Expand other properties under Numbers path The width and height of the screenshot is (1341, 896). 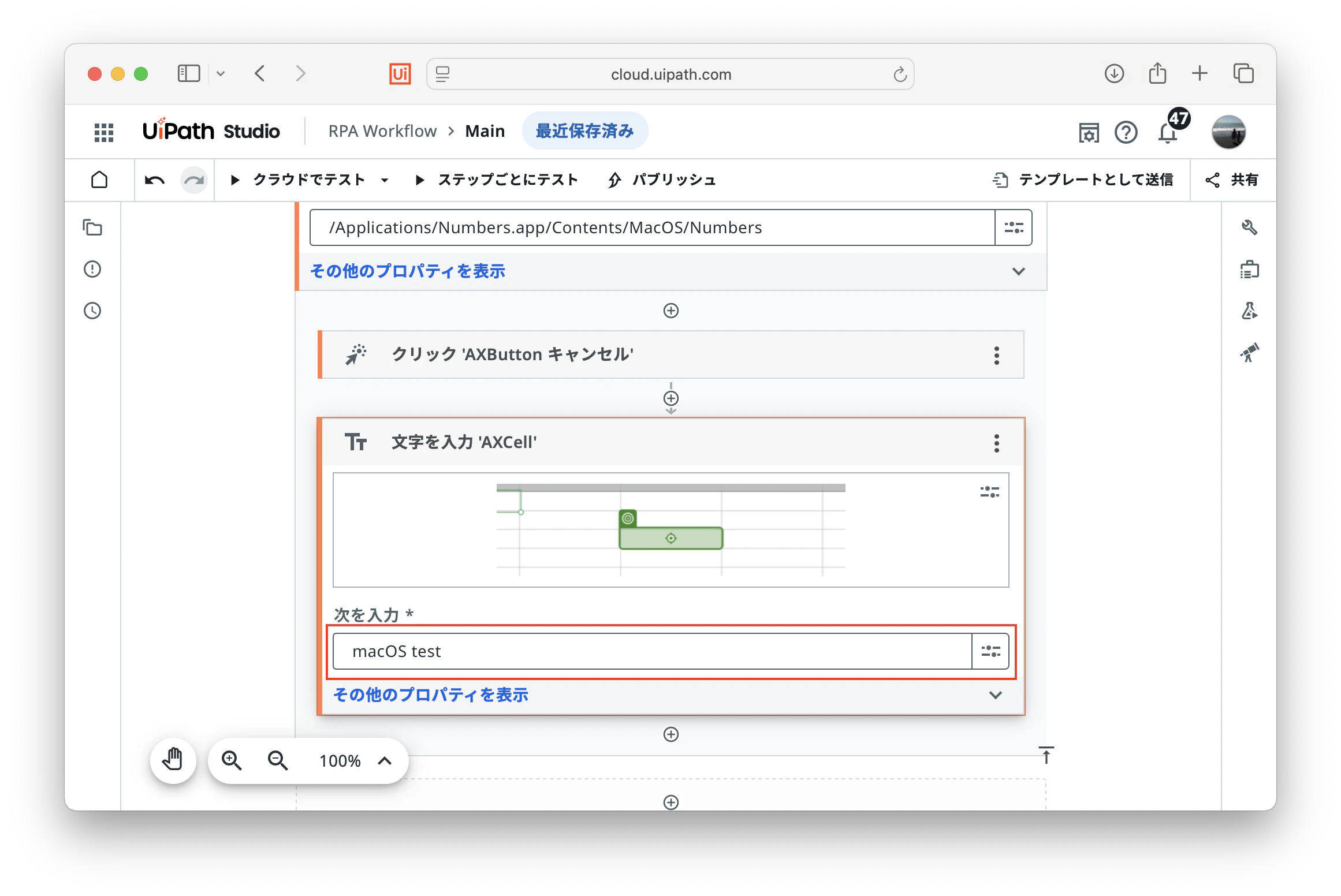(1019, 271)
